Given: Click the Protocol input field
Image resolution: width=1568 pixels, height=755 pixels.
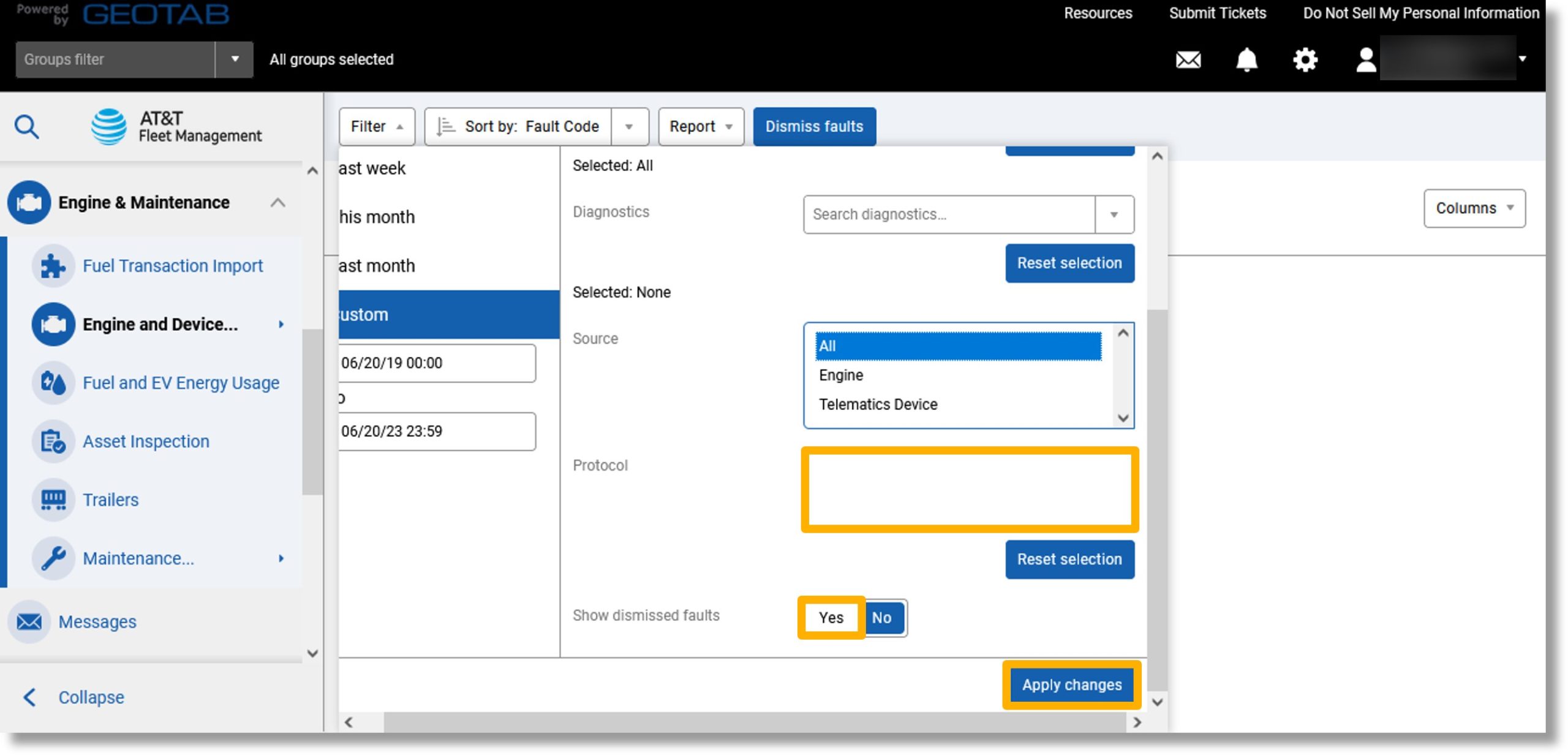Looking at the screenshot, I should [968, 488].
